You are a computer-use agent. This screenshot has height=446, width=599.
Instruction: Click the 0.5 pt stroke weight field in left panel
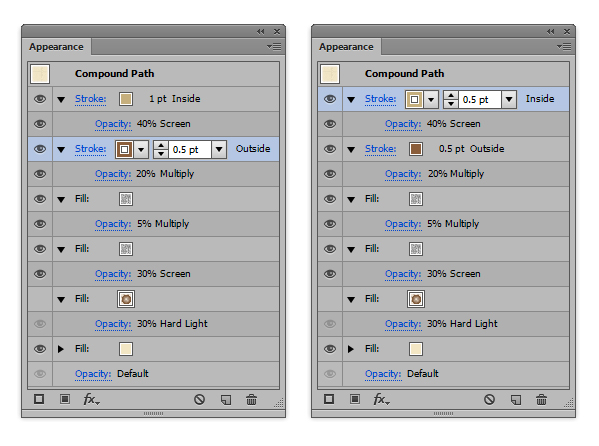190,149
